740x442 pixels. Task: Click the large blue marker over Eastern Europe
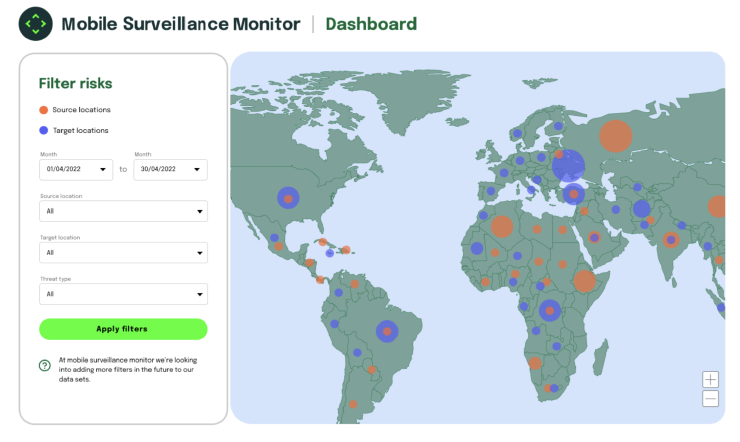point(569,165)
